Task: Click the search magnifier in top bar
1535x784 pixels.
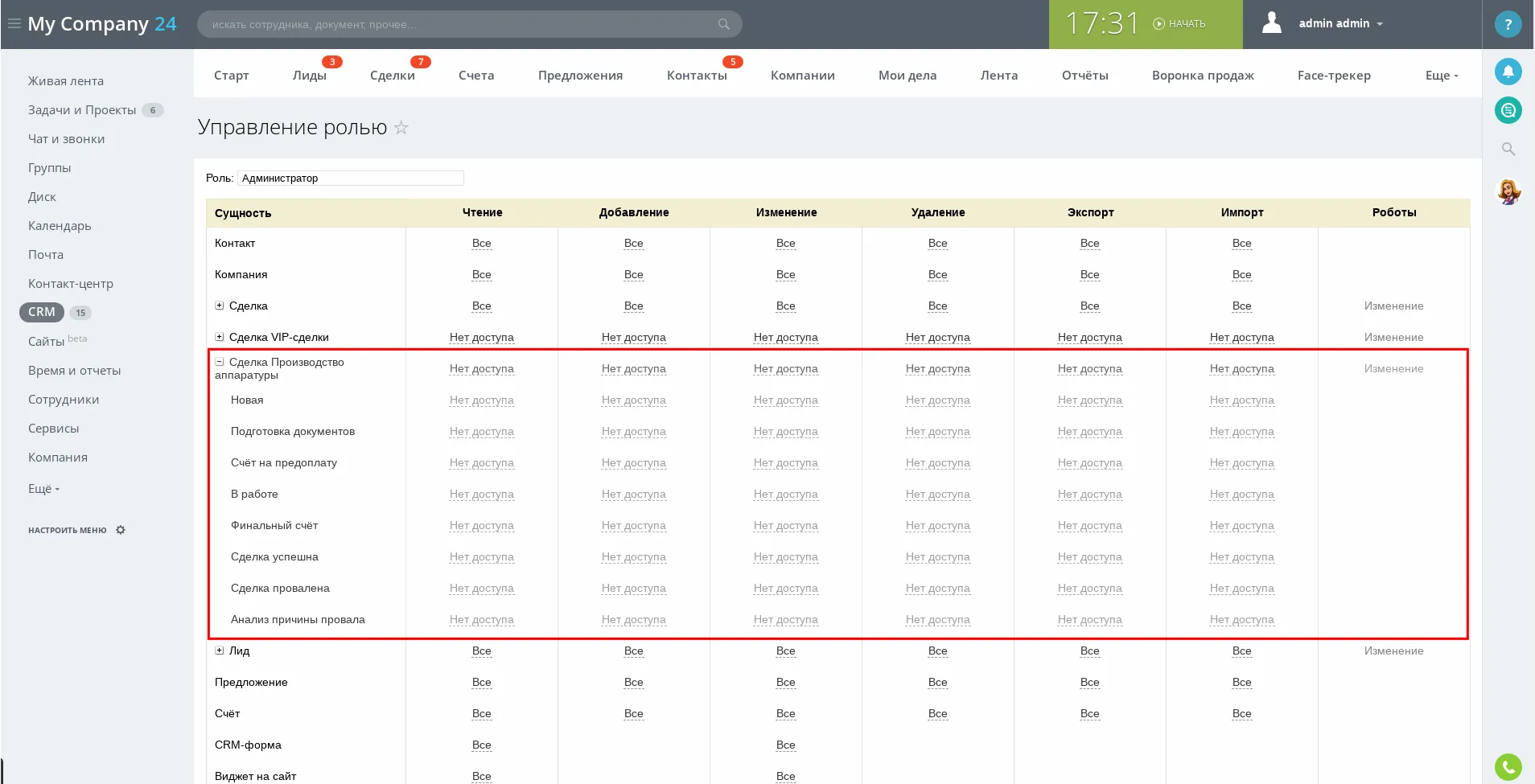Action: click(723, 24)
